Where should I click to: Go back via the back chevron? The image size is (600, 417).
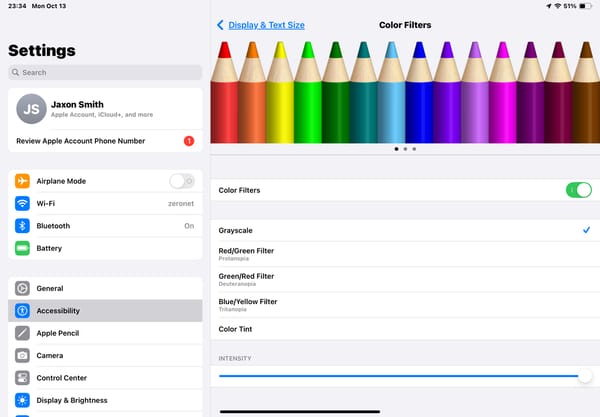point(220,25)
